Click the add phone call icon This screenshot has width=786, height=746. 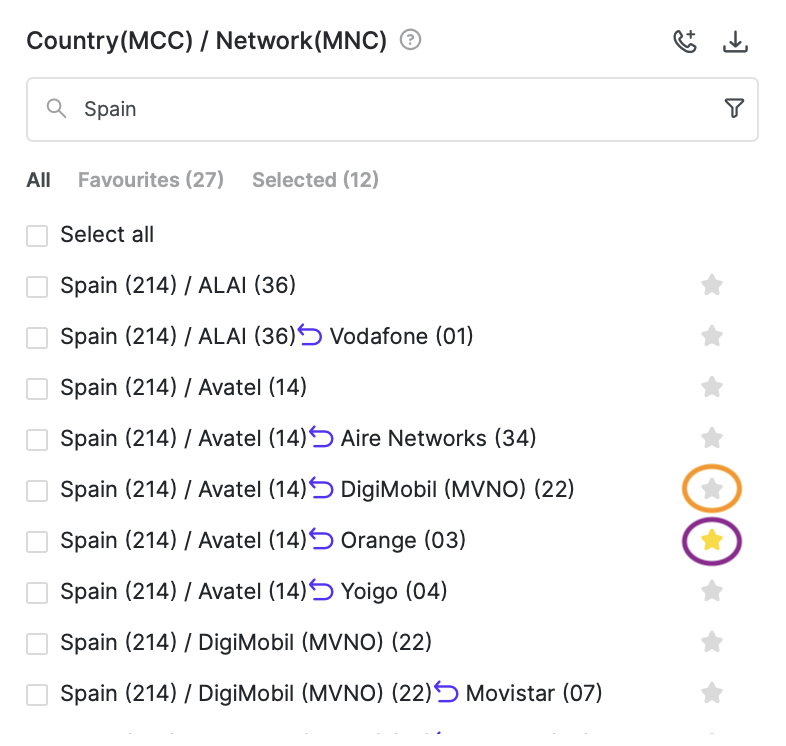[685, 41]
